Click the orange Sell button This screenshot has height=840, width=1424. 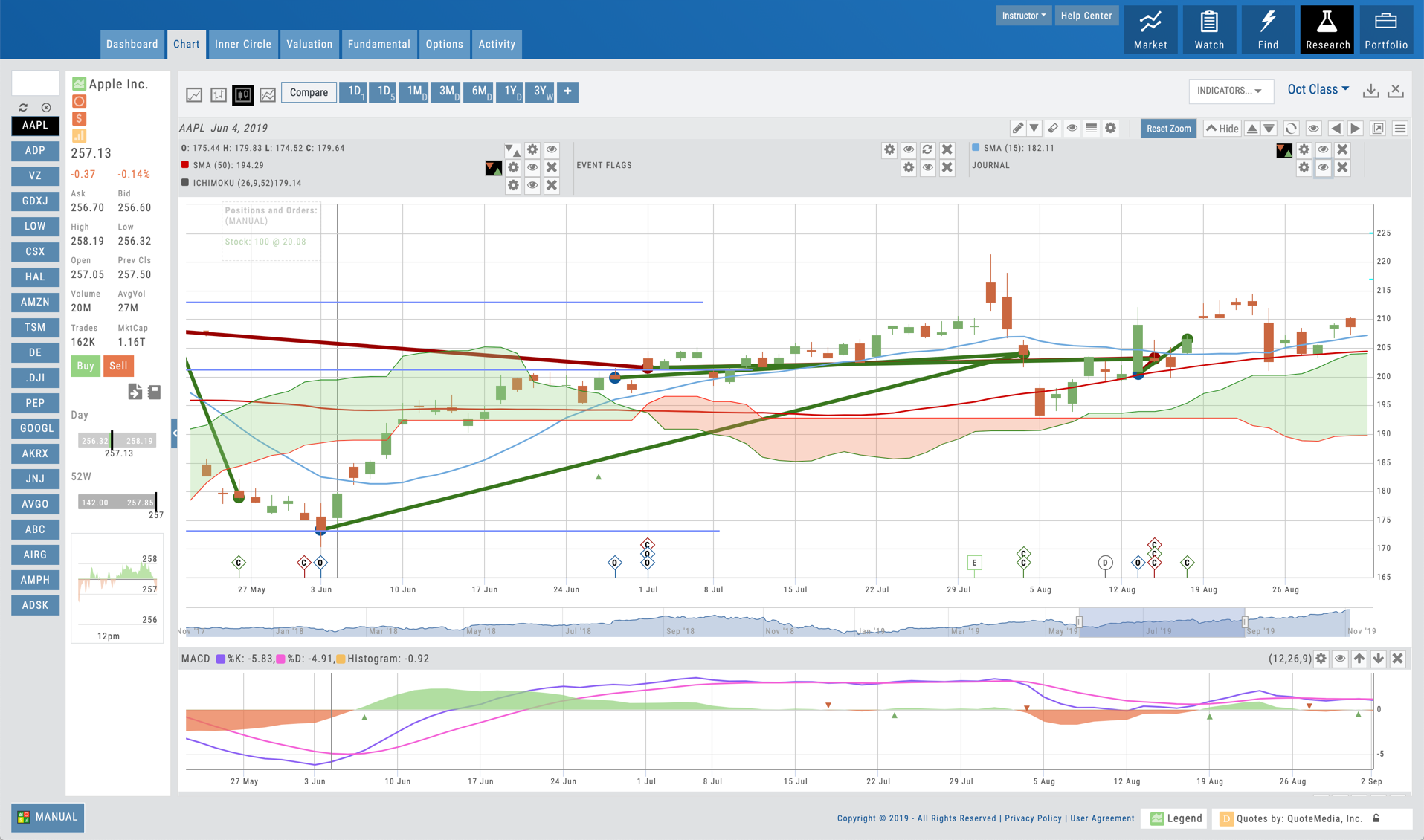(x=118, y=366)
